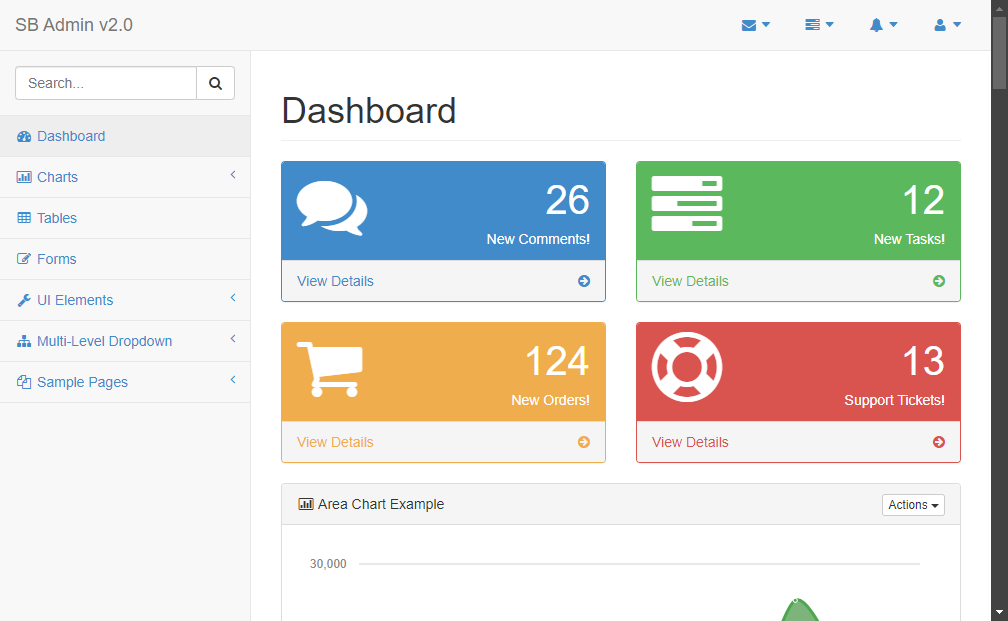Click the scrollbar up arrow
Screen dimensions: 1008x621
click(999, 8)
